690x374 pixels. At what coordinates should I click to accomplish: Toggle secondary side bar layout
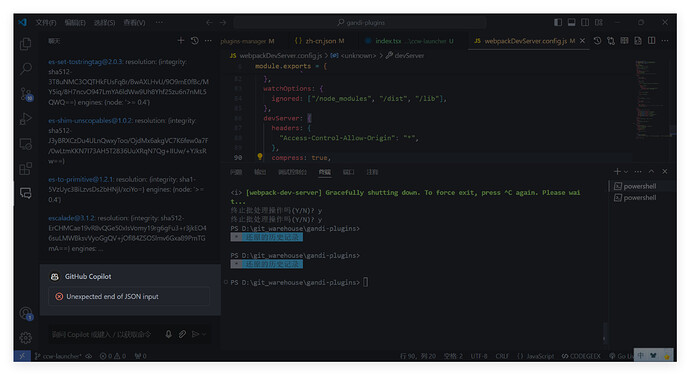coord(585,22)
